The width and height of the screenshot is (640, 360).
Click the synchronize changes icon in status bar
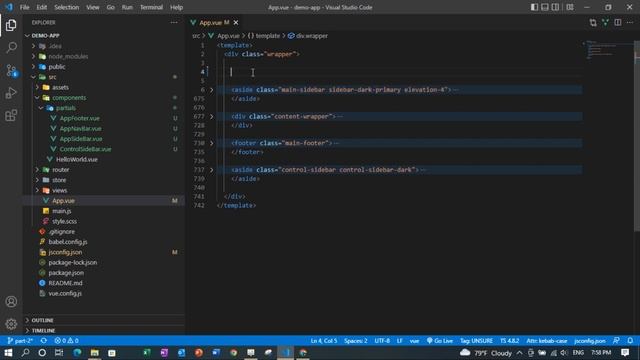(x=44, y=340)
